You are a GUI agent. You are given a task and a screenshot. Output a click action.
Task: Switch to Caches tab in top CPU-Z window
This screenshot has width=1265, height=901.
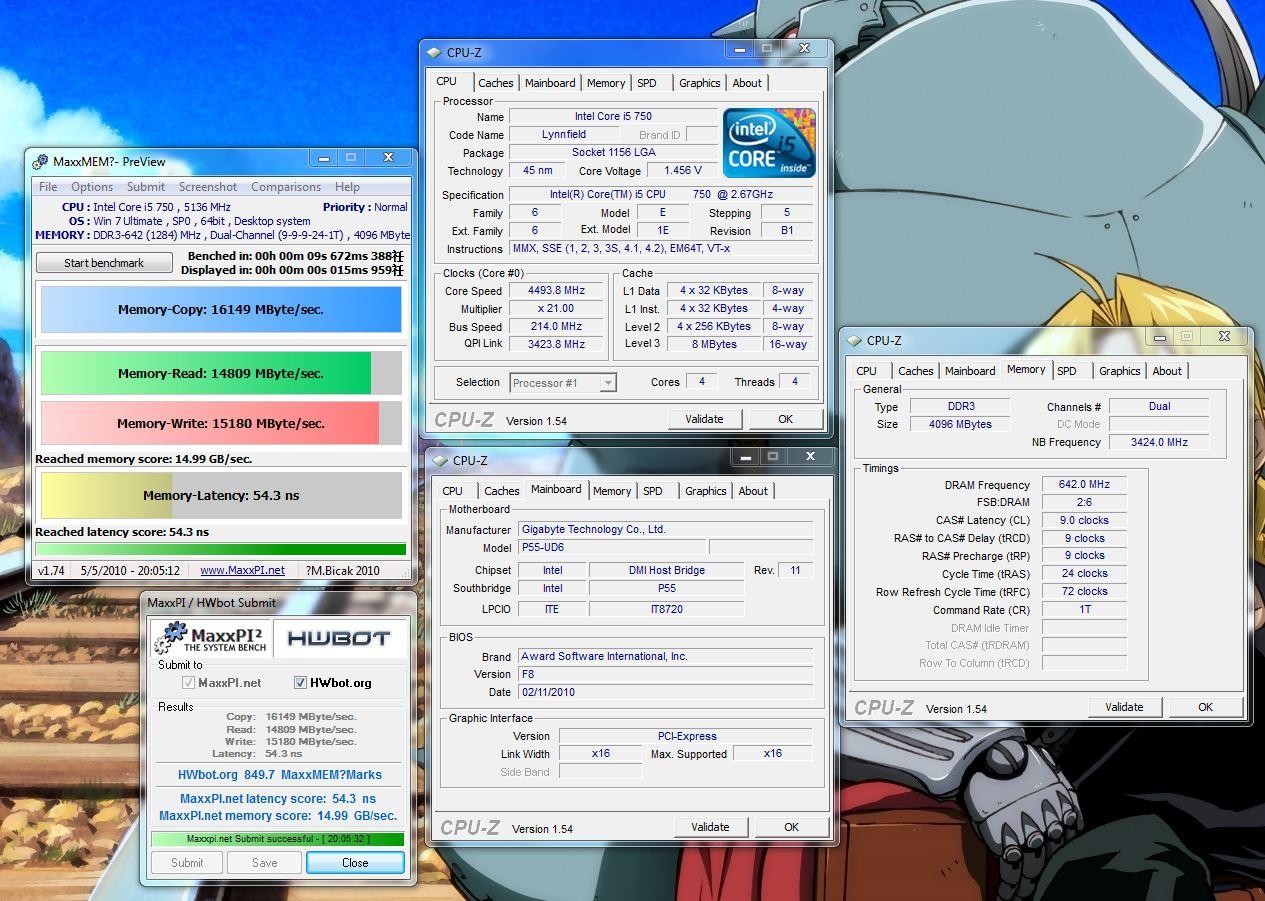pyautogui.click(x=495, y=83)
